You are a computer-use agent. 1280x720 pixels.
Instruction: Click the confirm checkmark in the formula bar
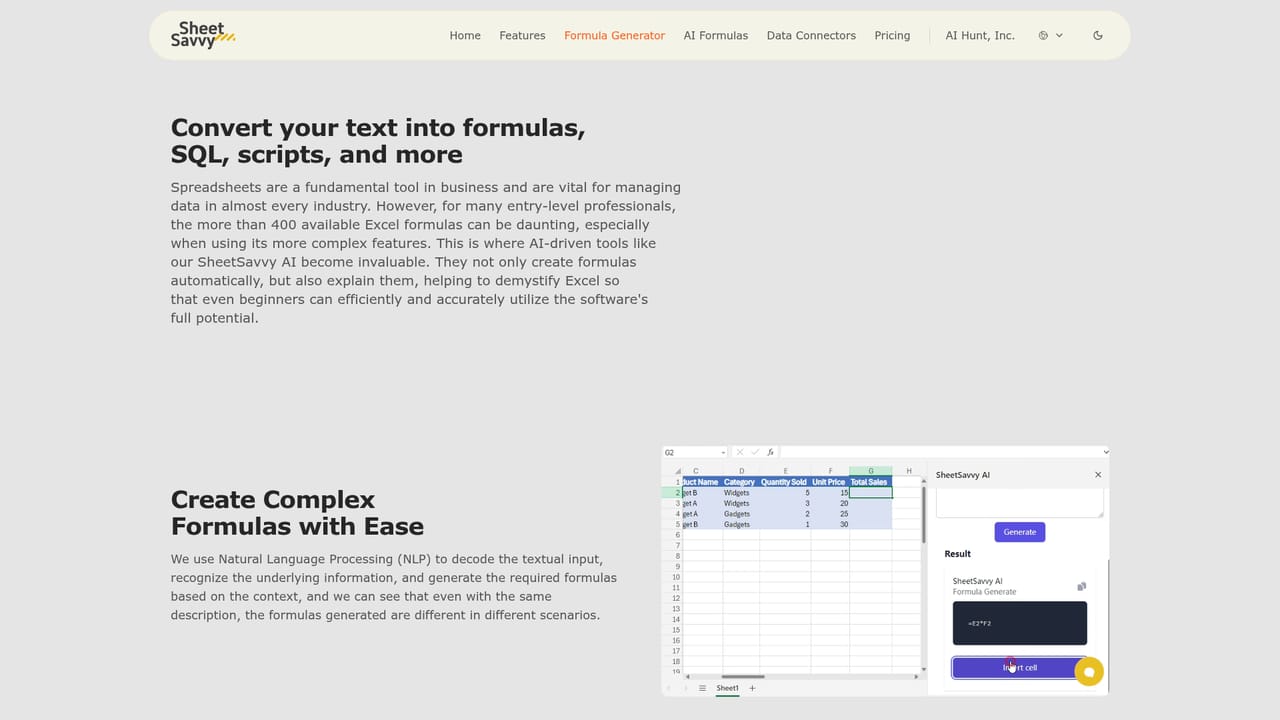[755, 452]
